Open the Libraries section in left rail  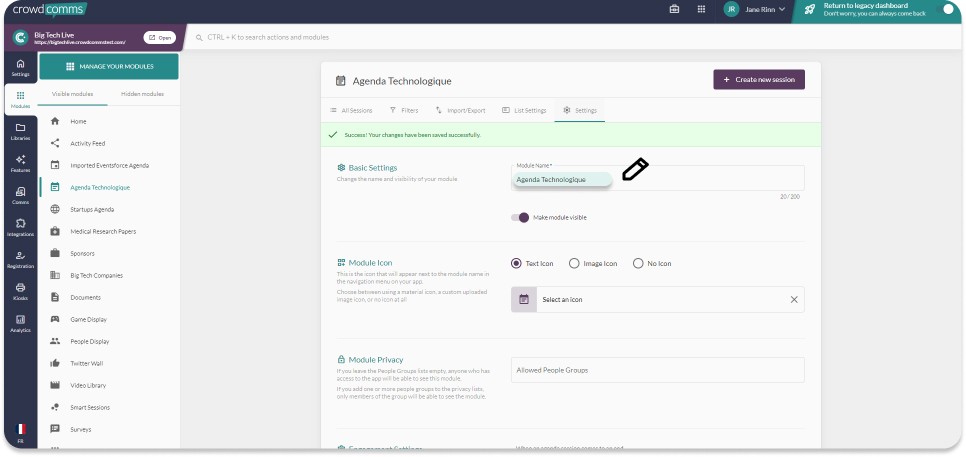20,131
